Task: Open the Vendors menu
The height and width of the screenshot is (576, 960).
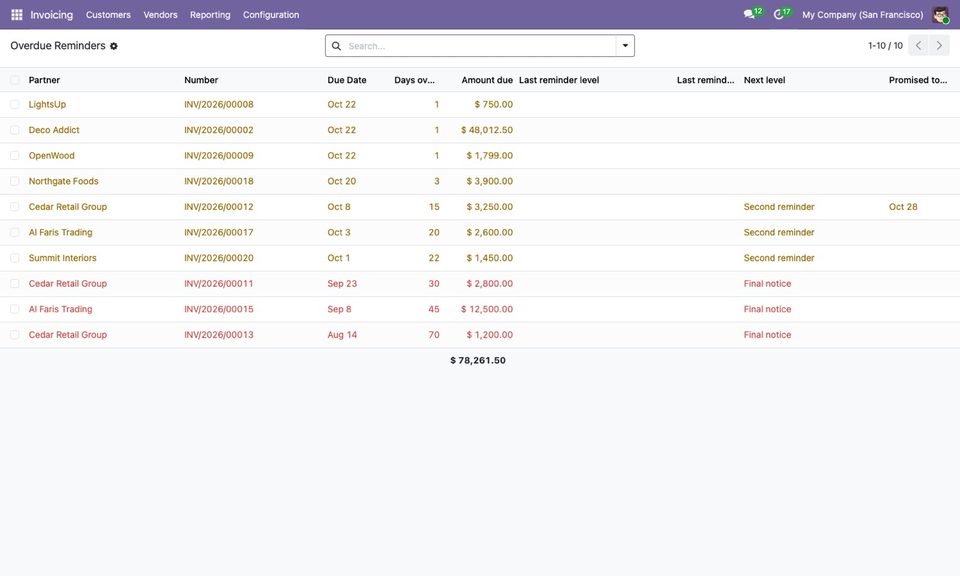Action: [x=160, y=15]
